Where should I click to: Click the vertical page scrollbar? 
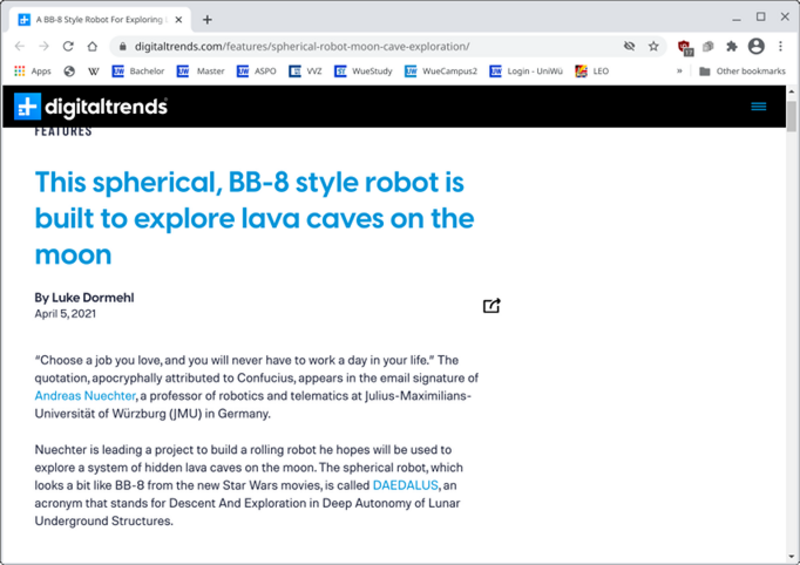point(791,300)
